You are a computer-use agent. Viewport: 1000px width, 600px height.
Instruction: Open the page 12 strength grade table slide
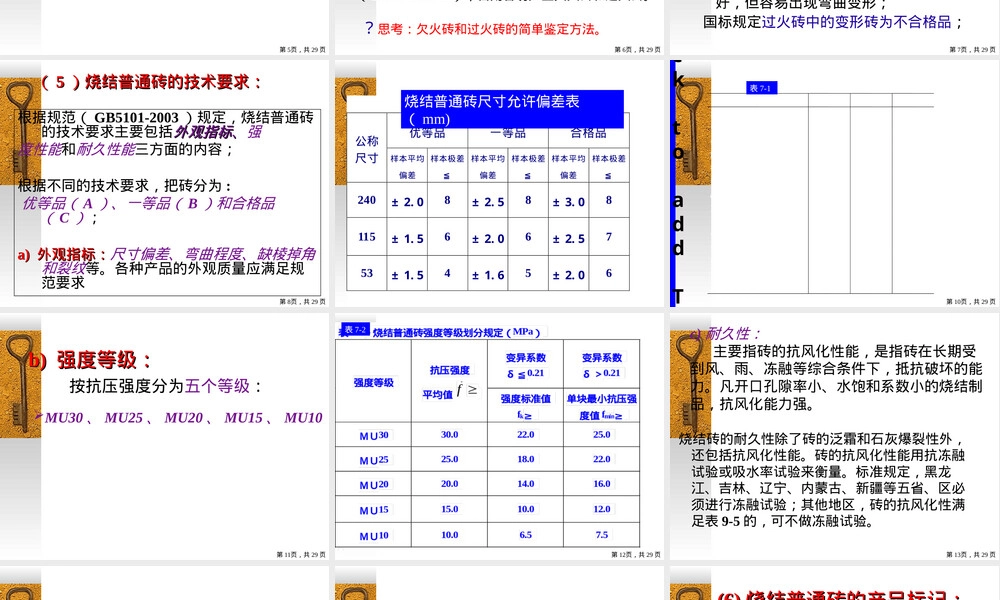(499, 436)
